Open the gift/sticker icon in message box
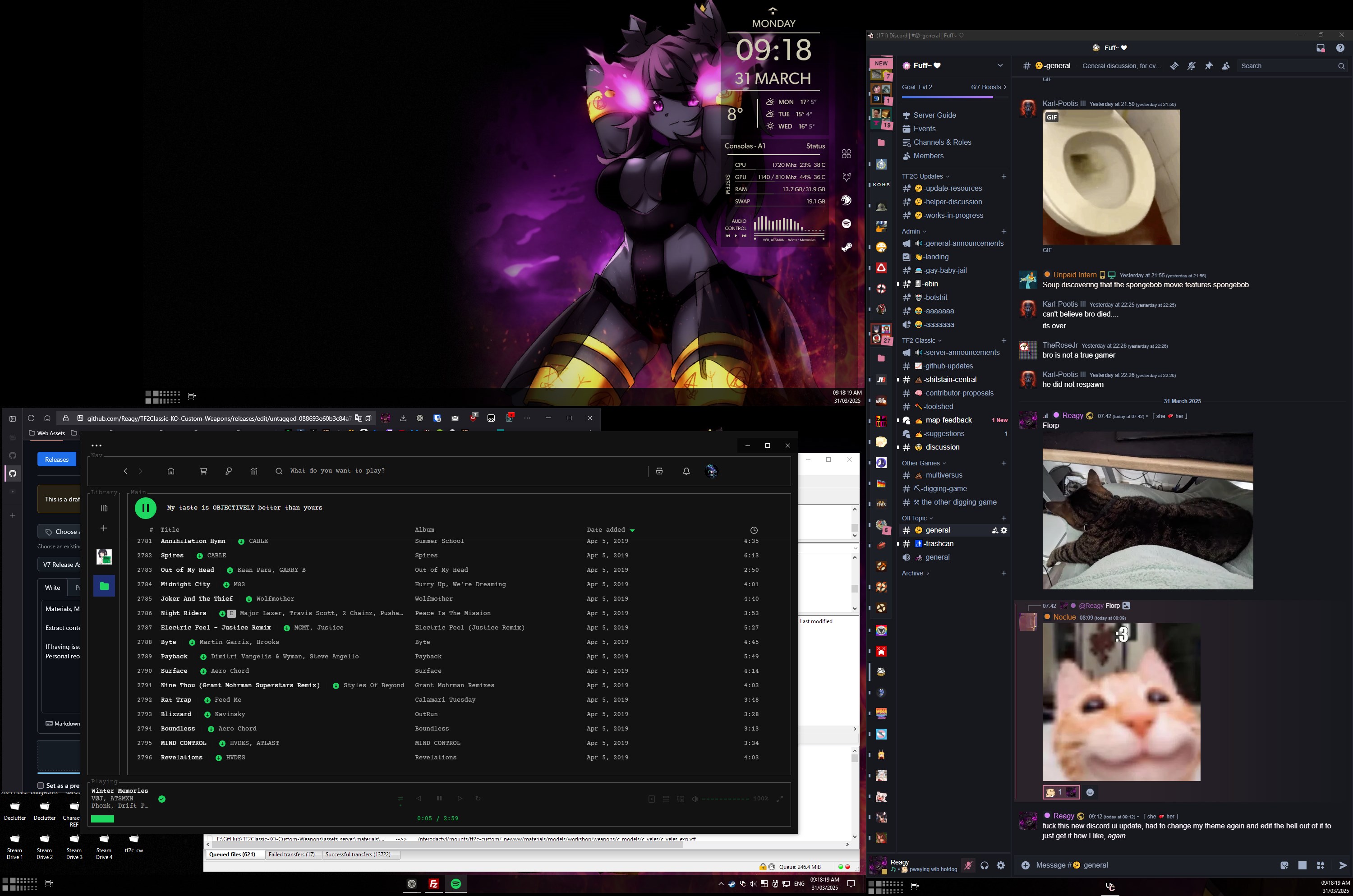Image resolution: width=1353 pixels, height=896 pixels. pyautogui.click(x=1284, y=865)
